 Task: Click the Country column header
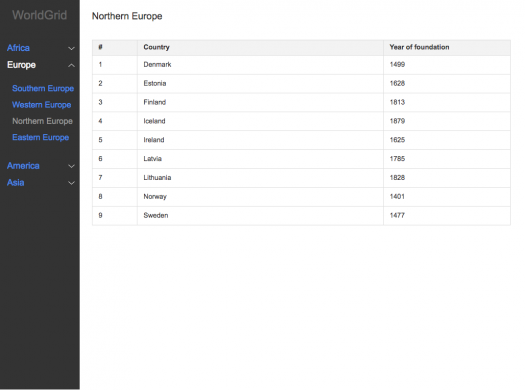[x=156, y=47]
